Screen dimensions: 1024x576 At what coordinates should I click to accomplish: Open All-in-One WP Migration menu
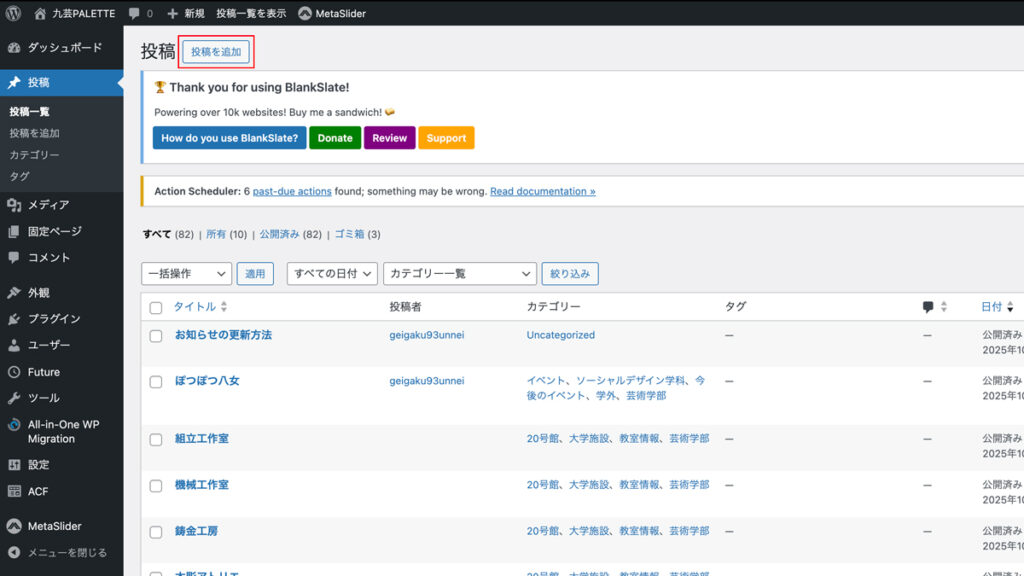pyautogui.click(x=63, y=431)
